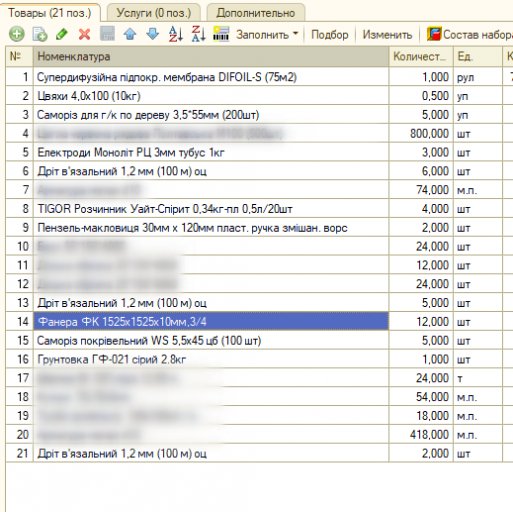Delete the row with the red cross icon
The image size is (513, 512).
click(x=84, y=34)
